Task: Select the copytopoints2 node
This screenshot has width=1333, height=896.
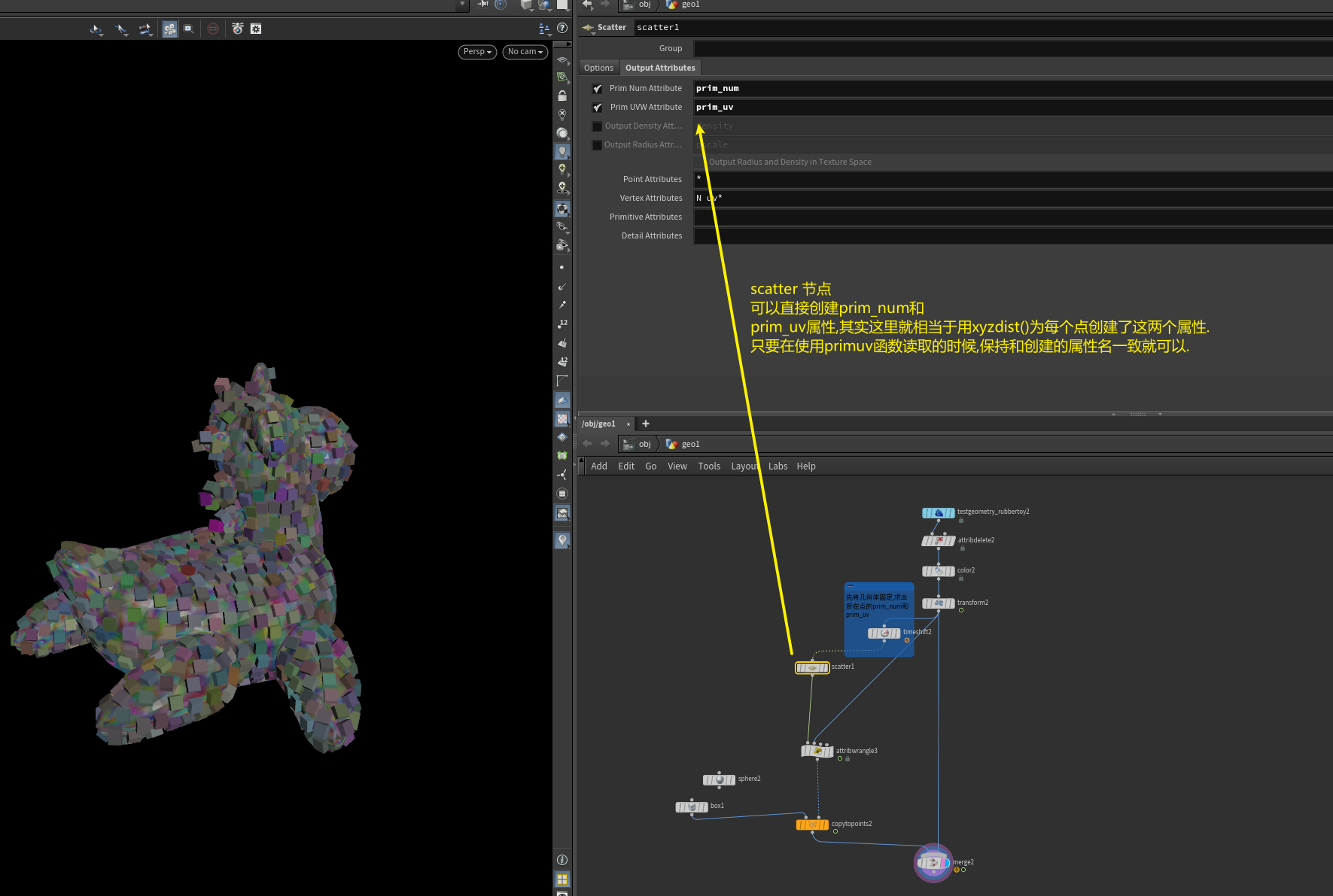Action: (x=812, y=825)
